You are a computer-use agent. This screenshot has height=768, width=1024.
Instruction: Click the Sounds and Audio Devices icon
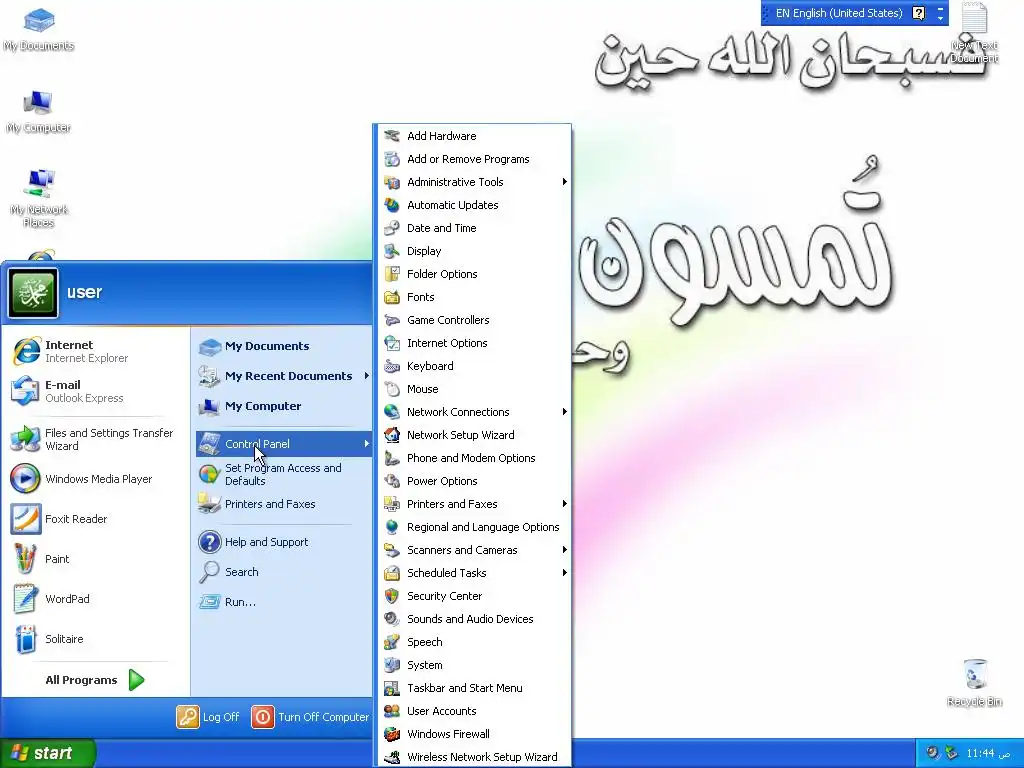coord(392,619)
